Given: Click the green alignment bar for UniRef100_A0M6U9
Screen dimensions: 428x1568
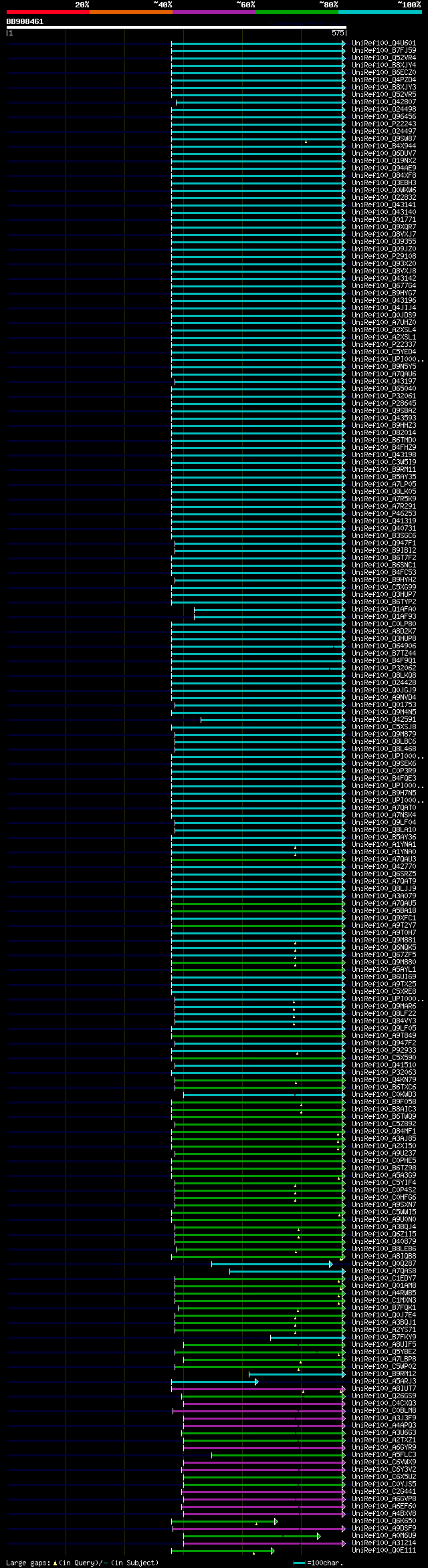Looking at the screenshot, I should pos(252,1536).
